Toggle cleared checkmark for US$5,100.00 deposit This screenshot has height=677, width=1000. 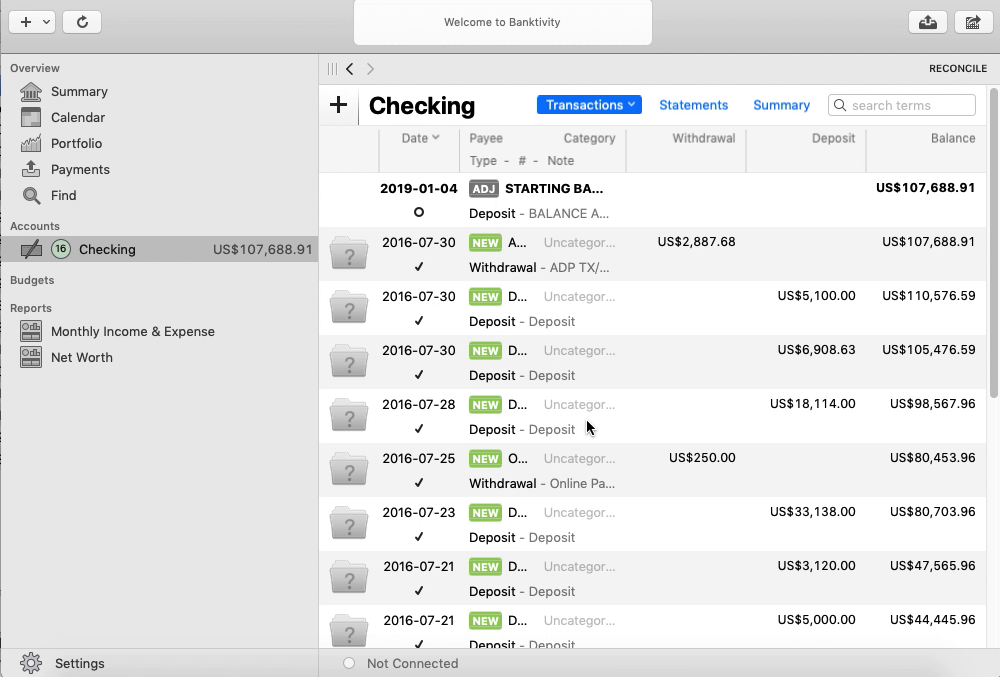click(x=419, y=321)
